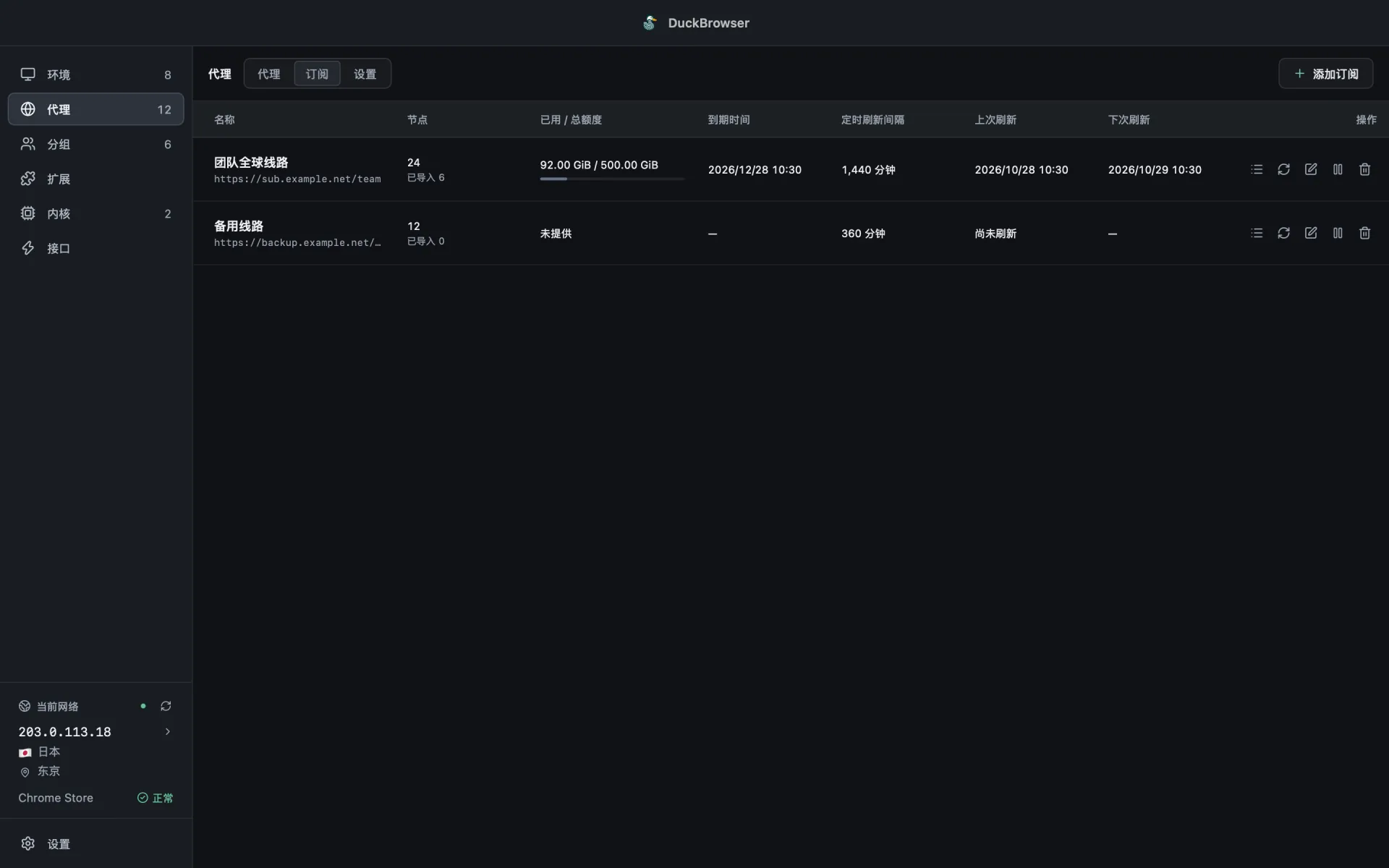
Task: Click the 1,440 分钟 refresh interval
Action: [x=868, y=169]
